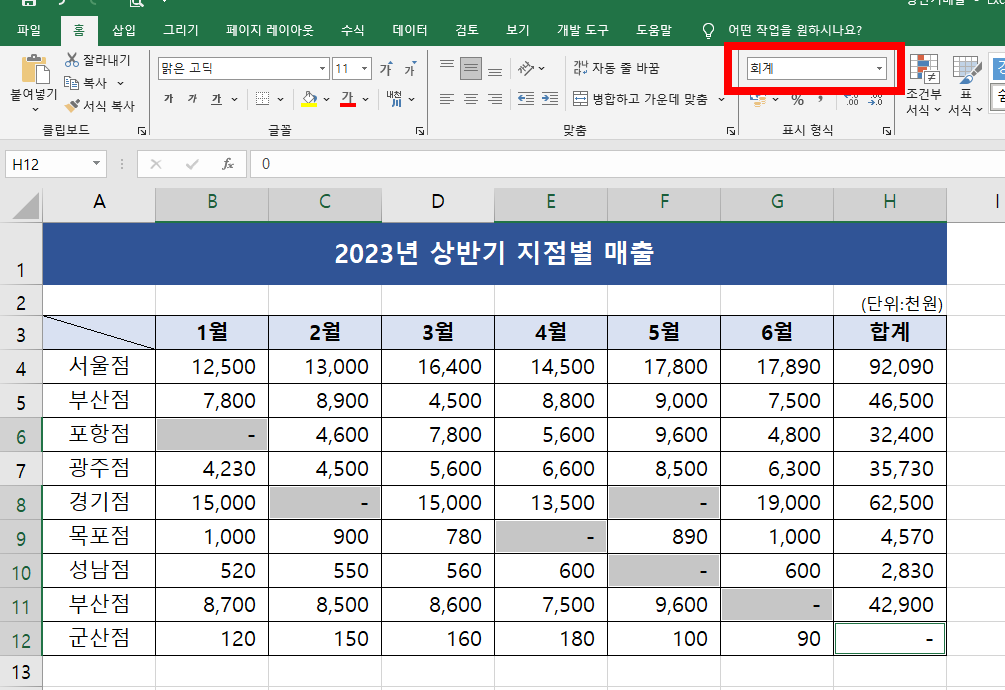The width and height of the screenshot is (1005, 690).
Task: Expand the 붙여넣기 dropdown arrow
Action: [35, 110]
